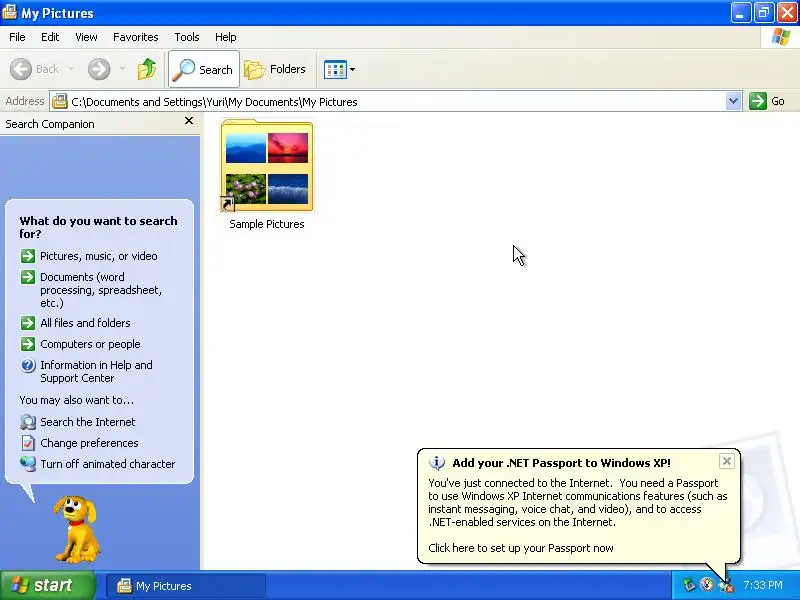The image size is (800, 600).
Task: Click the balloon info icon
Action: click(x=437, y=463)
